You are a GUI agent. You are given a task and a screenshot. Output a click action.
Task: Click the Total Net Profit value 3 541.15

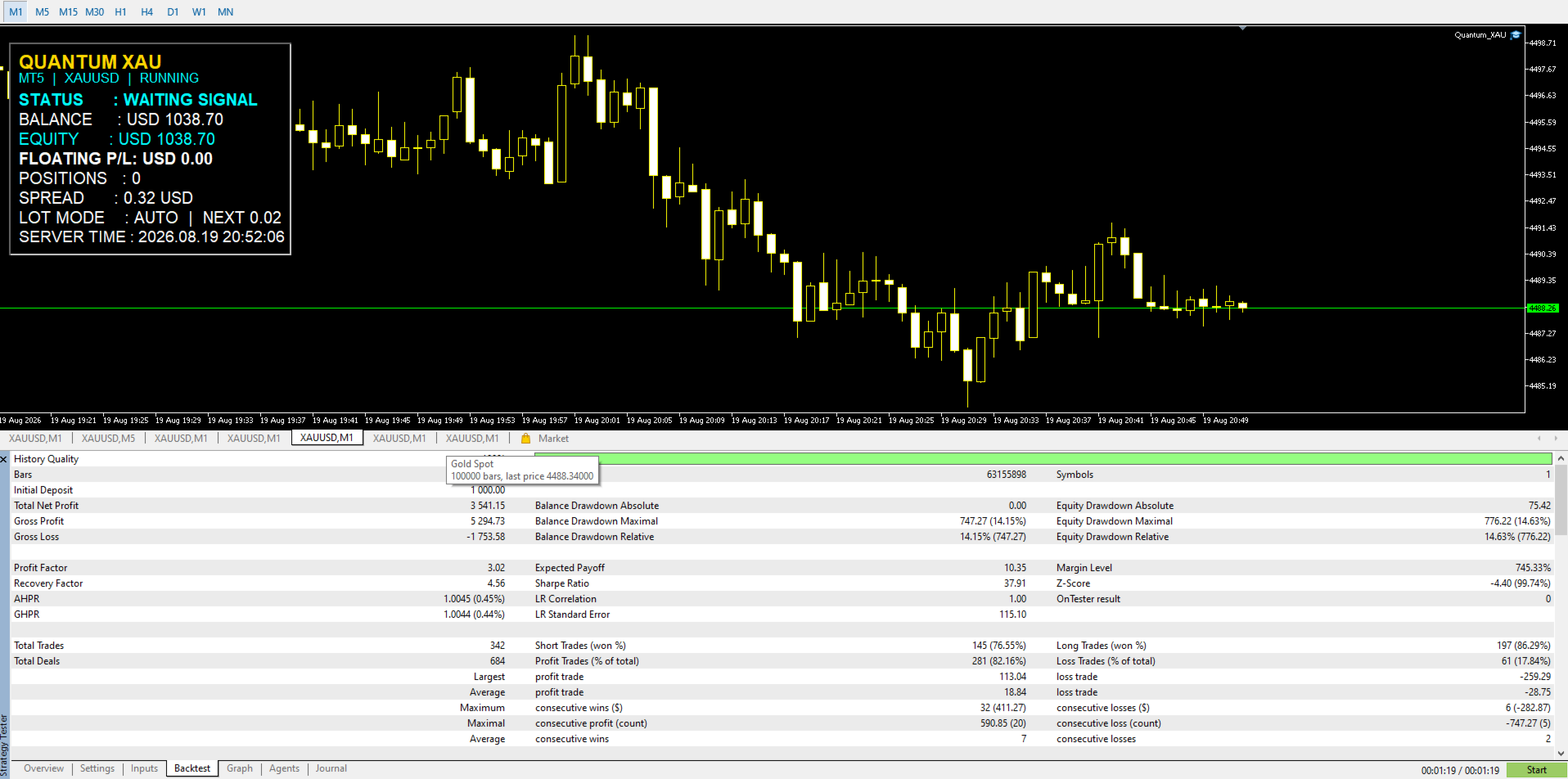[488, 506]
